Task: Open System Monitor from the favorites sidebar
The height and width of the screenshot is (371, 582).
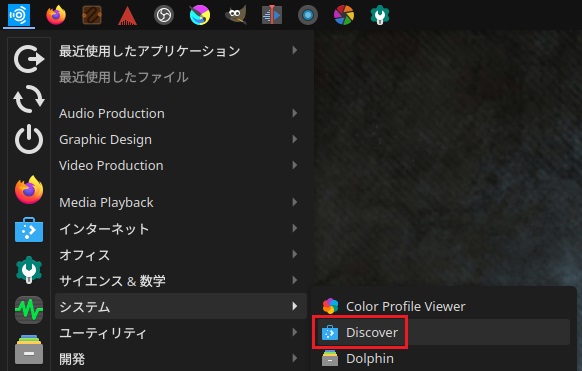Action: pyautogui.click(x=29, y=310)
